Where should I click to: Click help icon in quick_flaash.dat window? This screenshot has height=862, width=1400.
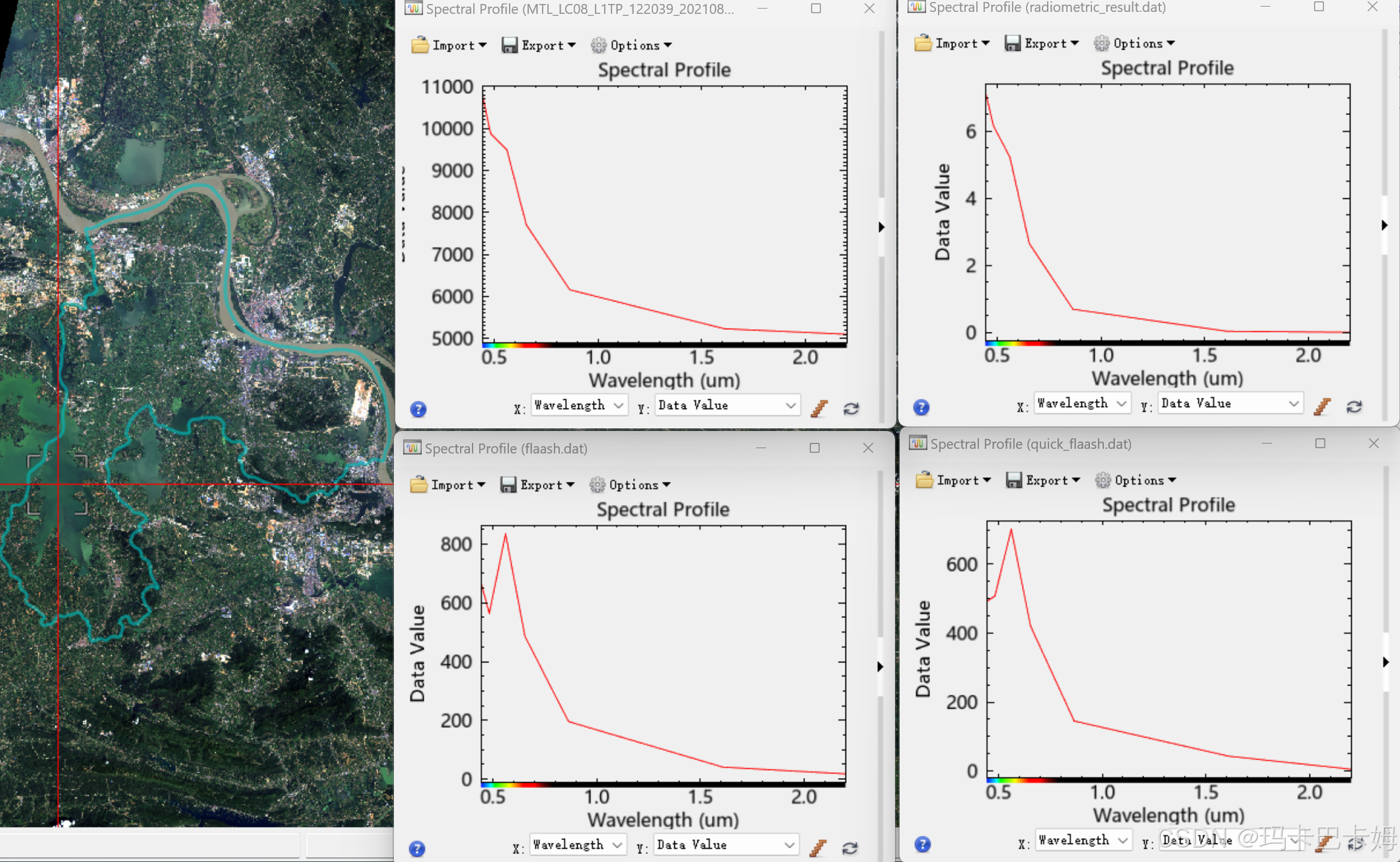(x=923, y=844)
